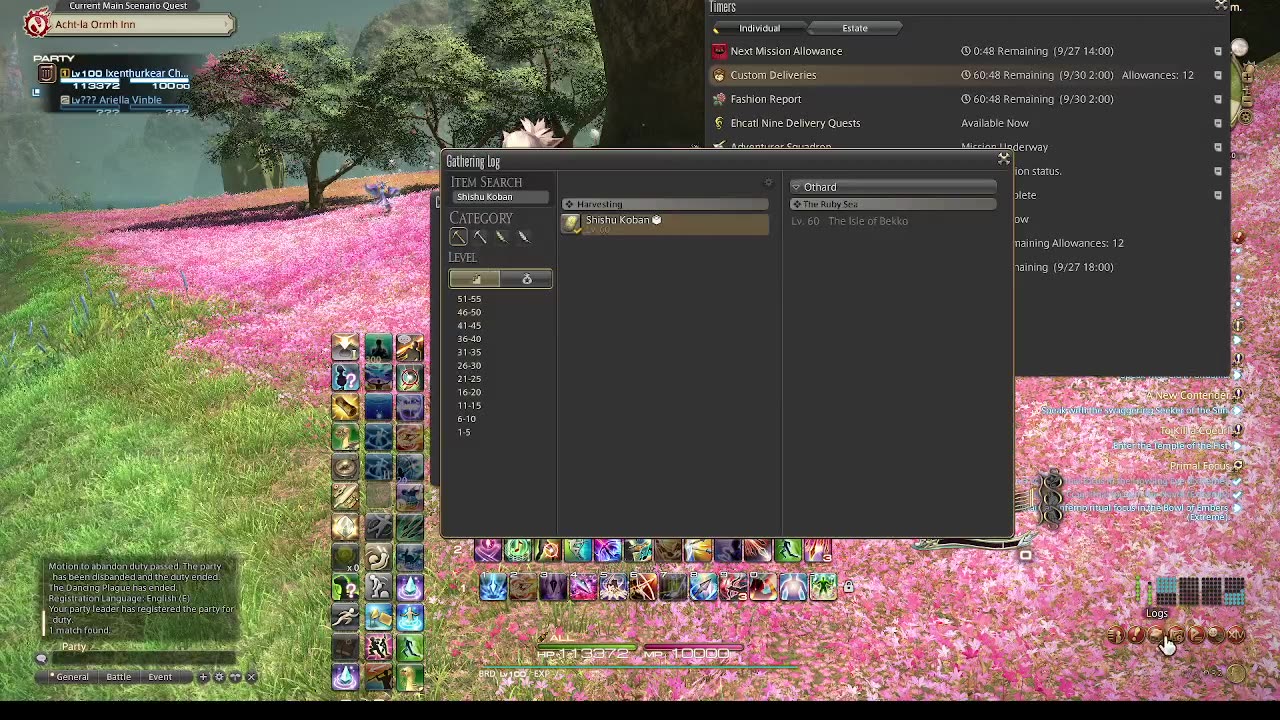Close the Gathering Log window
This screenshot has width=1280, height=720.
1003,159
